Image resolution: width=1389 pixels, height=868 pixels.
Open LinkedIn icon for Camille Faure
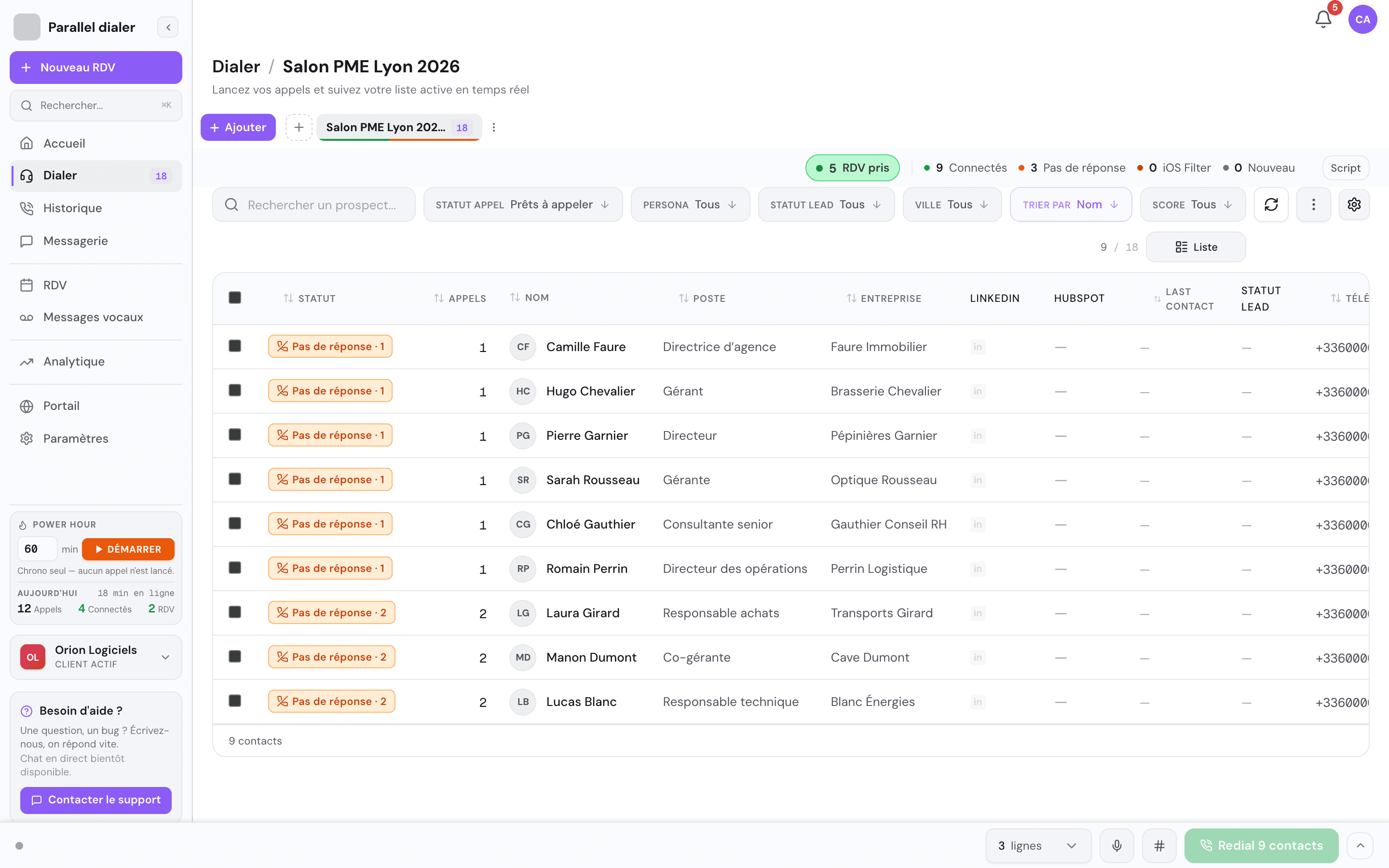(x=978, y=347)
